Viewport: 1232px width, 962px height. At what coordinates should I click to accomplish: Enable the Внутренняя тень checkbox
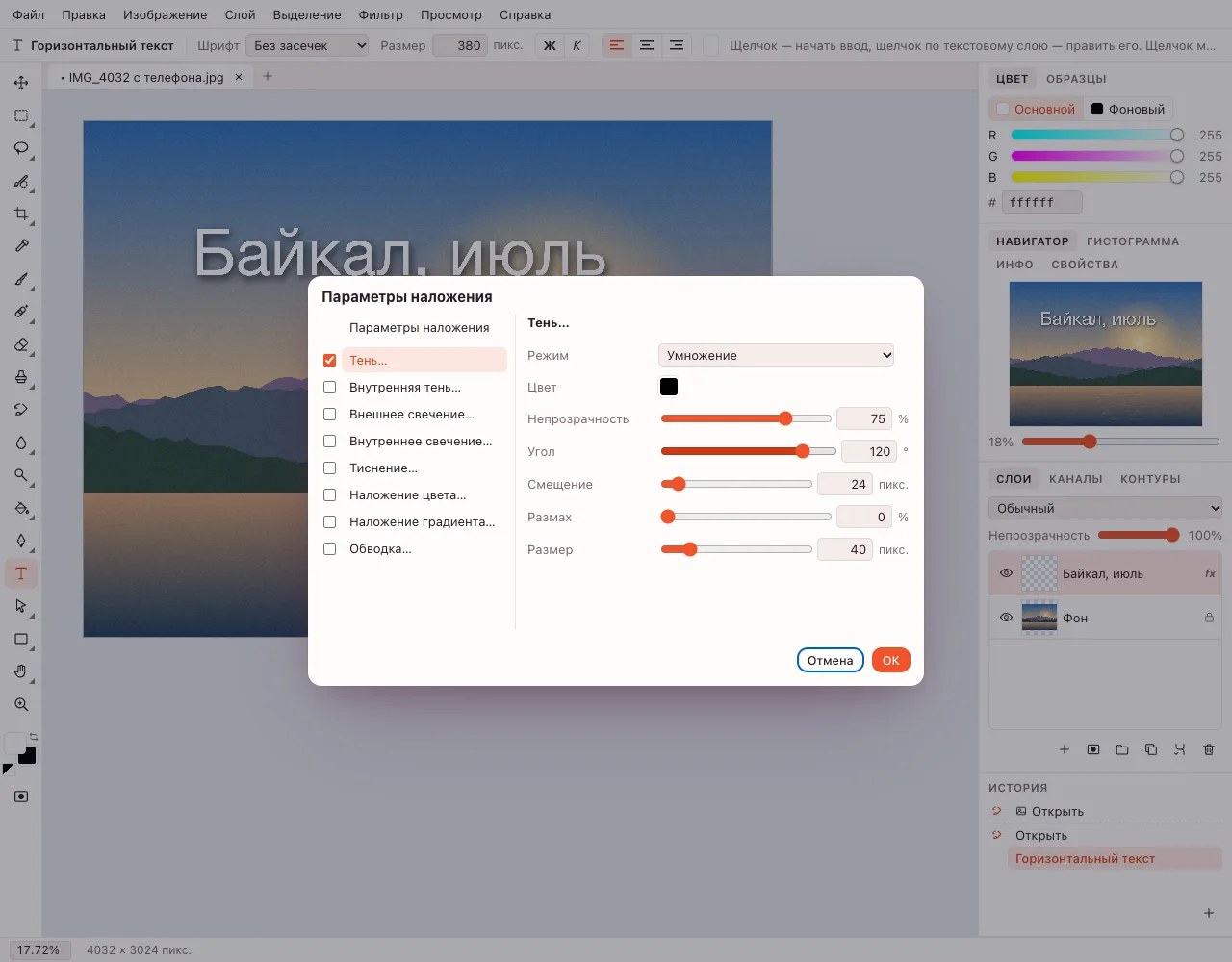pos(330,387)
